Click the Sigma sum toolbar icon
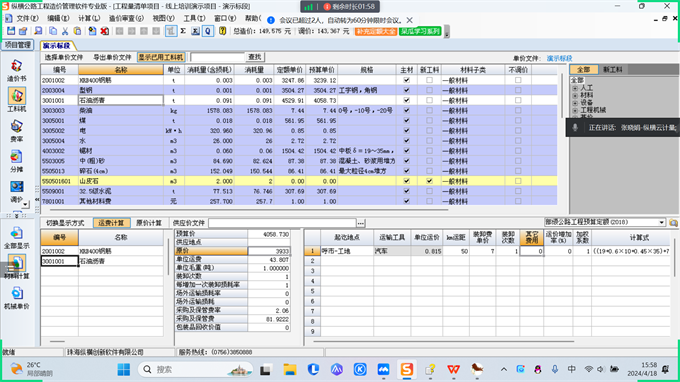 coord(183,31)
